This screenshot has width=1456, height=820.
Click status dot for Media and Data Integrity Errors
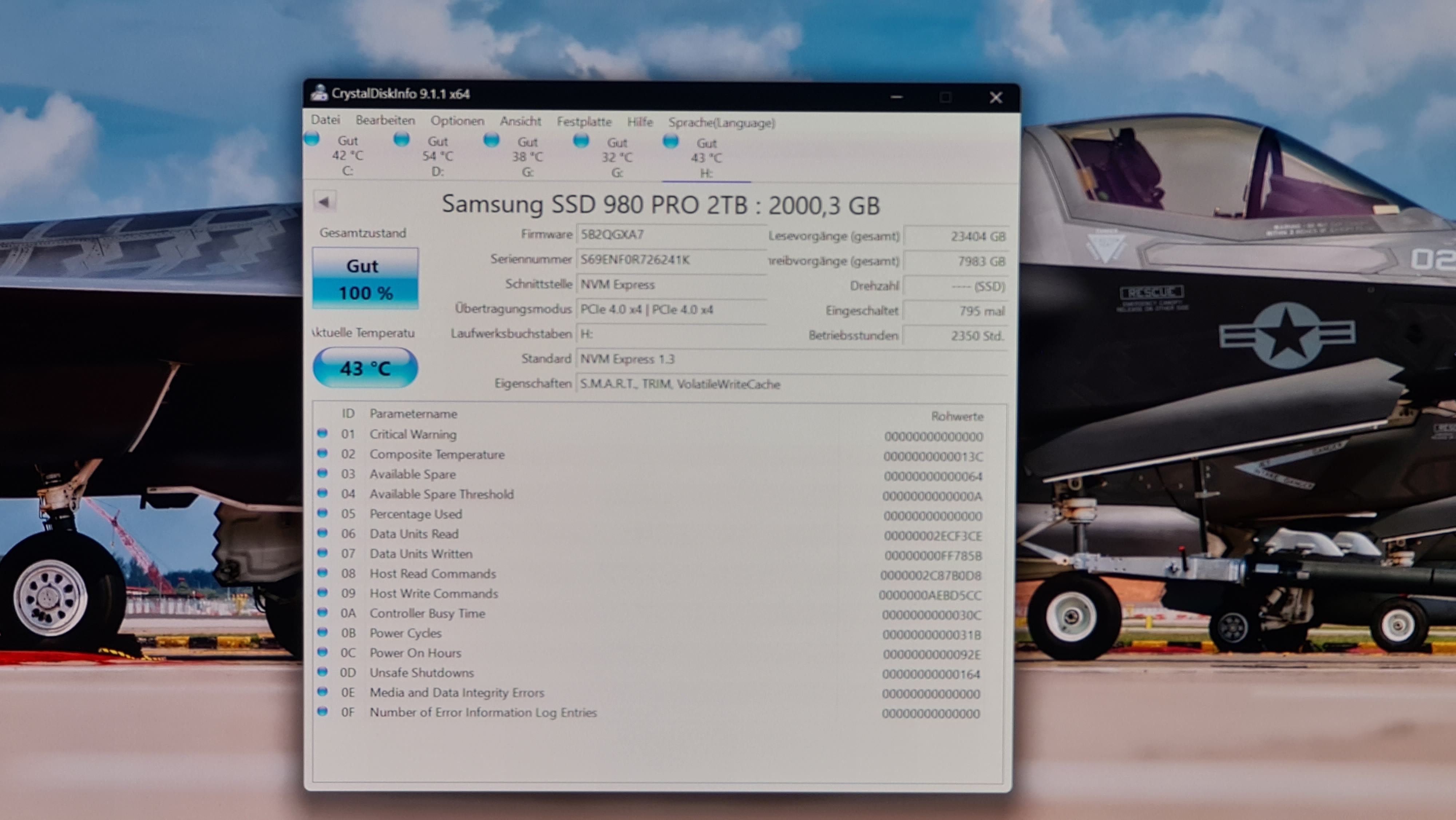click(x=322, y=691)
